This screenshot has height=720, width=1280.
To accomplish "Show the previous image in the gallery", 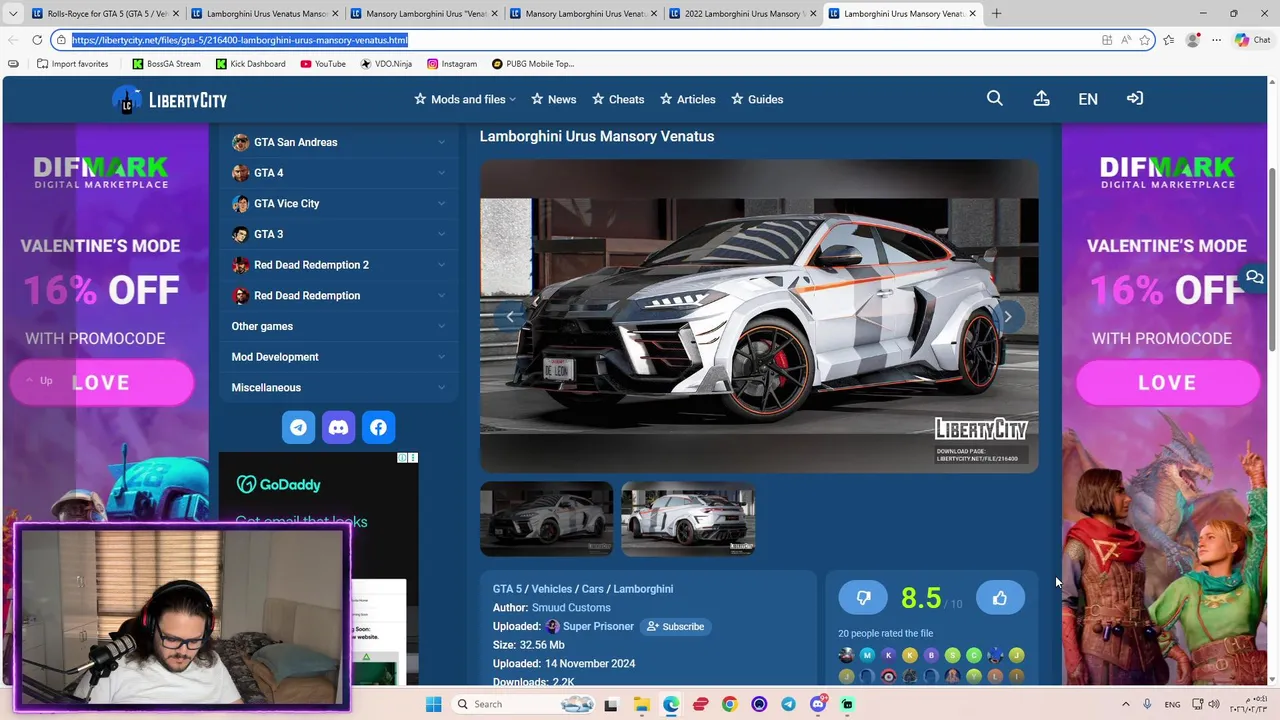I will coord(510,317).
